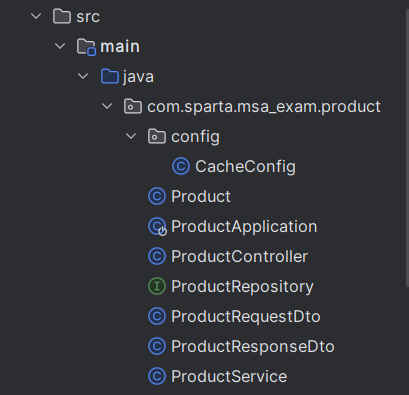
Task: Click the java source root folder icon
Action: click(x=110, y=76)
